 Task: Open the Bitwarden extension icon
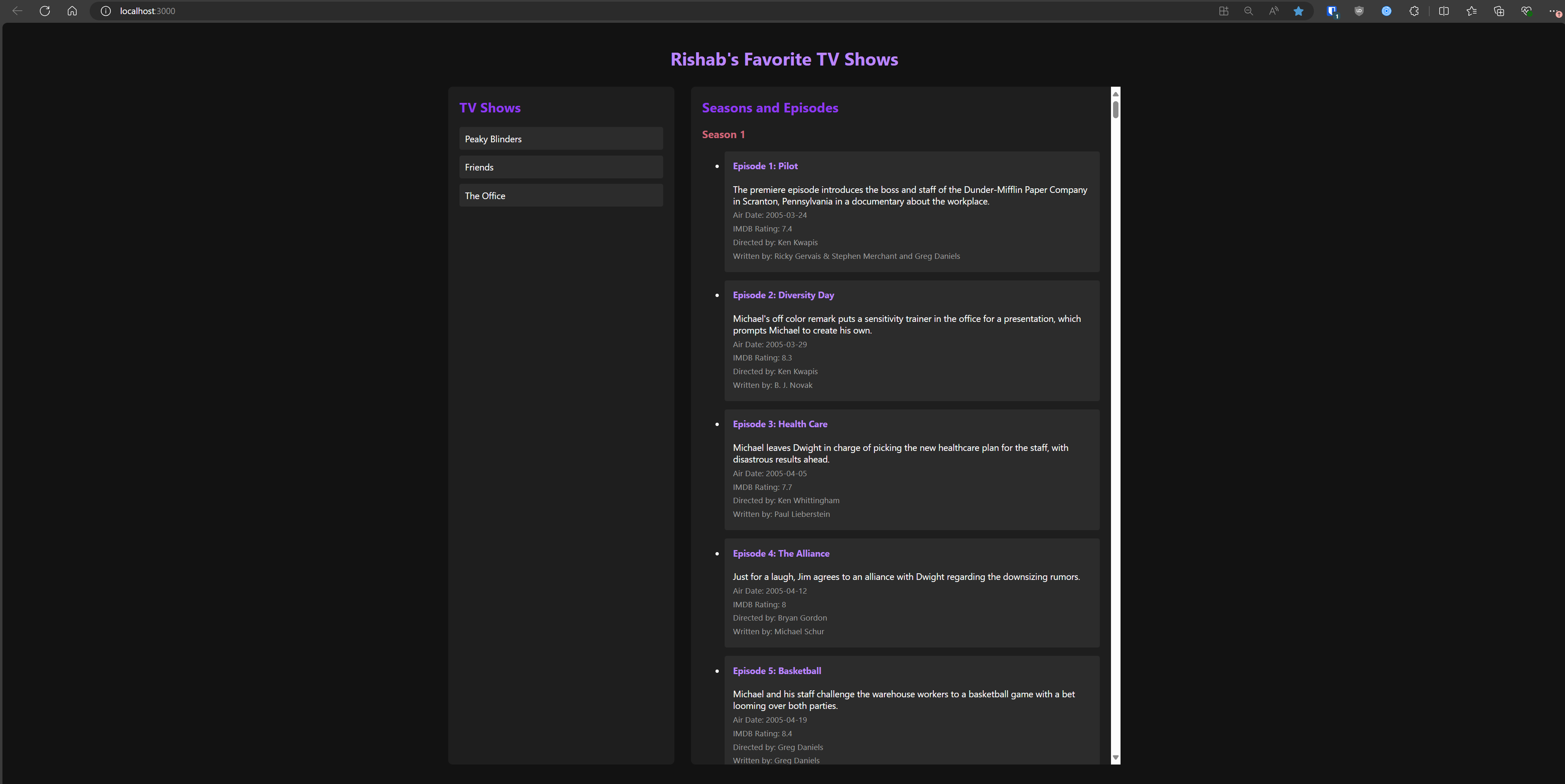[x=1332, y=11]
